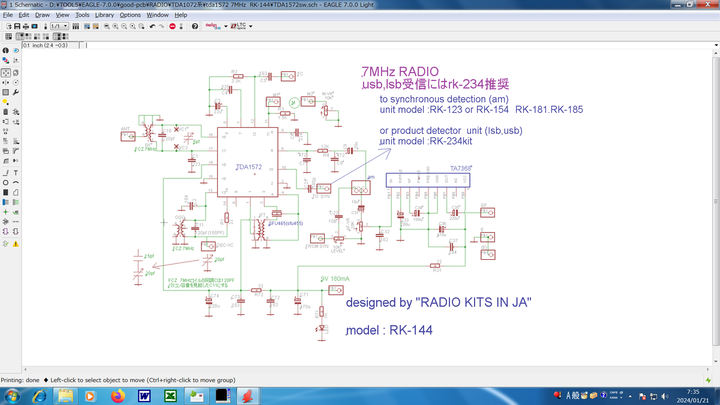The height and width of the screenshot is (405, 720).
Task: Open Firefox from the Windows taskbar
Action: pos(117,396)
